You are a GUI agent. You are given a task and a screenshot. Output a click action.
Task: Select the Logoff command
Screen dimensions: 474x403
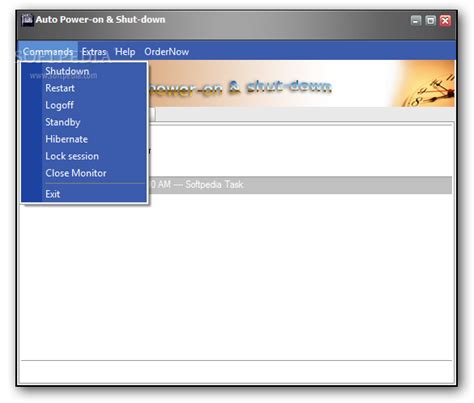pos(85,105)
